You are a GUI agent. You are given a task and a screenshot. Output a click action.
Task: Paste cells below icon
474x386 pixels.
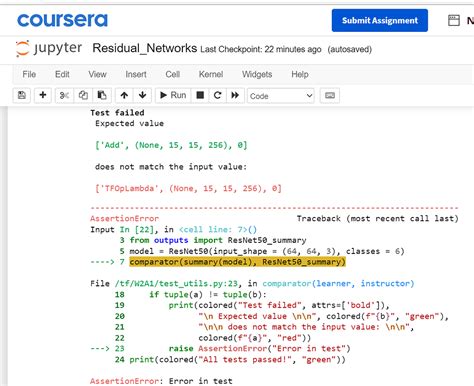[x=102, y=95]
